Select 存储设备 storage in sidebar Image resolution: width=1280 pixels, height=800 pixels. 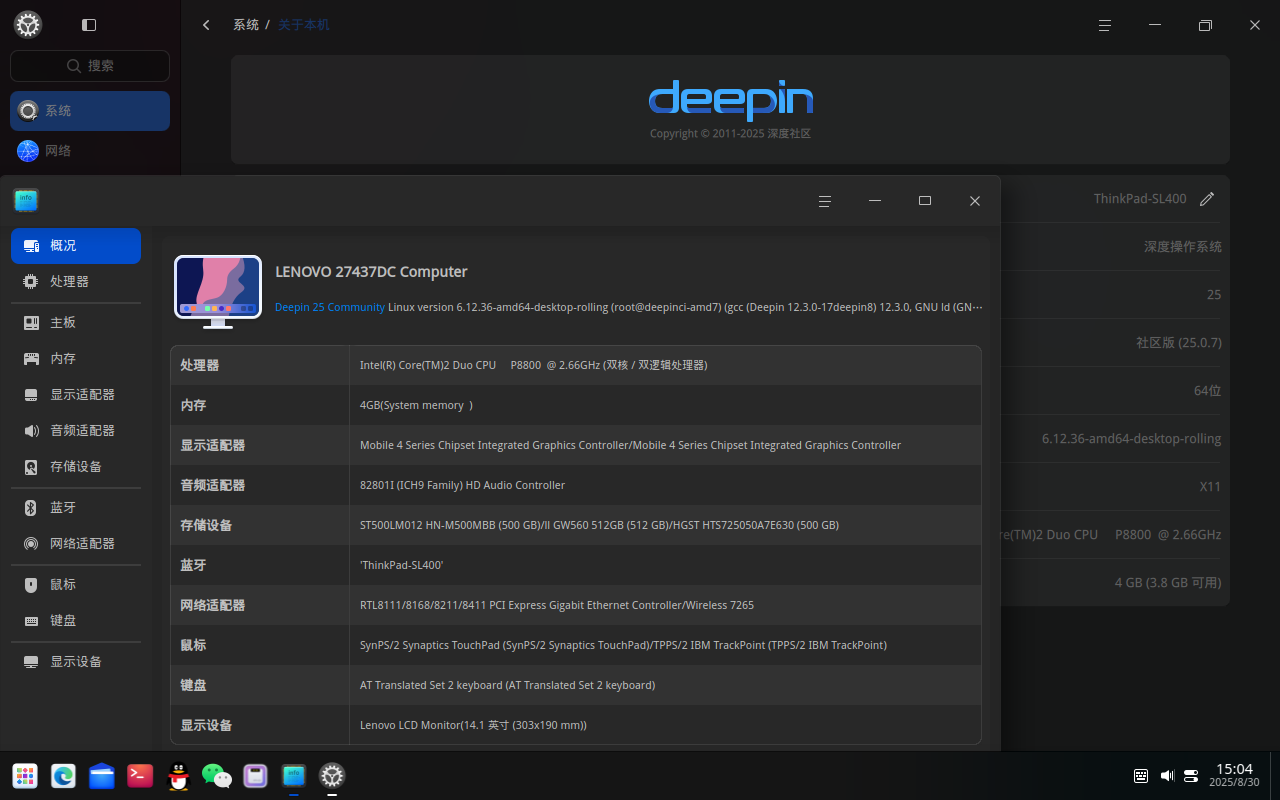[x=76, y=467]
